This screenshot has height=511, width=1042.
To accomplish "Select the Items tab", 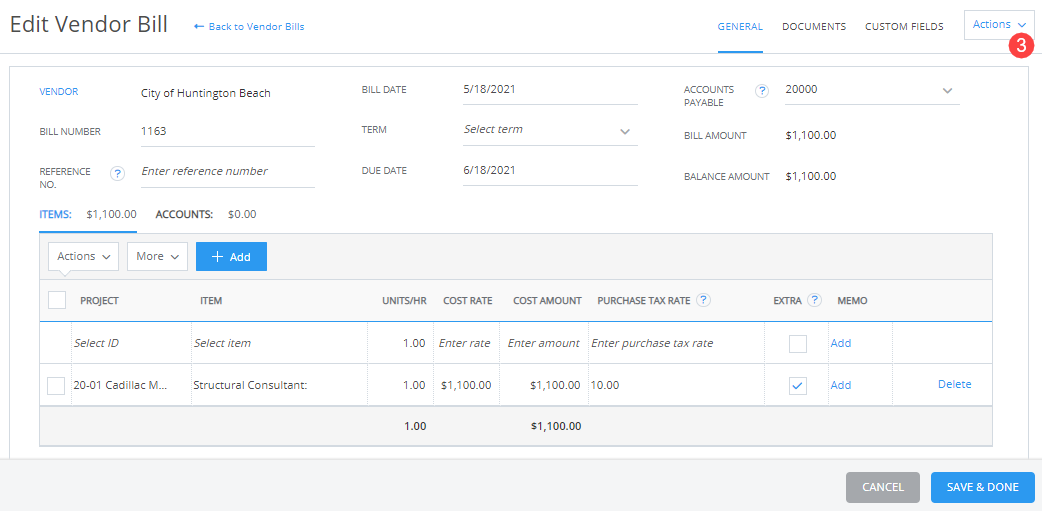I will [88, 214].
